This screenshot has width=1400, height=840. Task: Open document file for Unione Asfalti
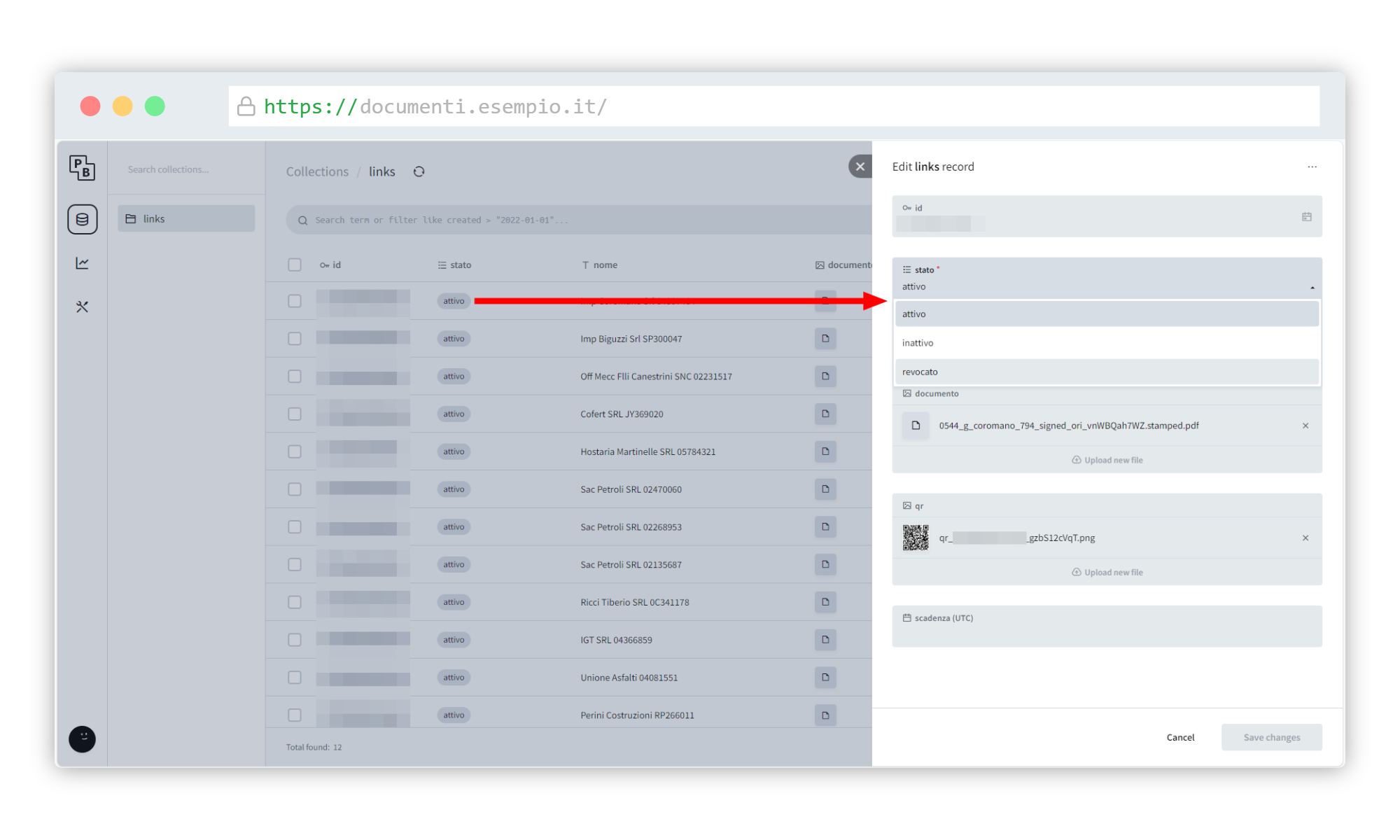click(x=825, y=677)
